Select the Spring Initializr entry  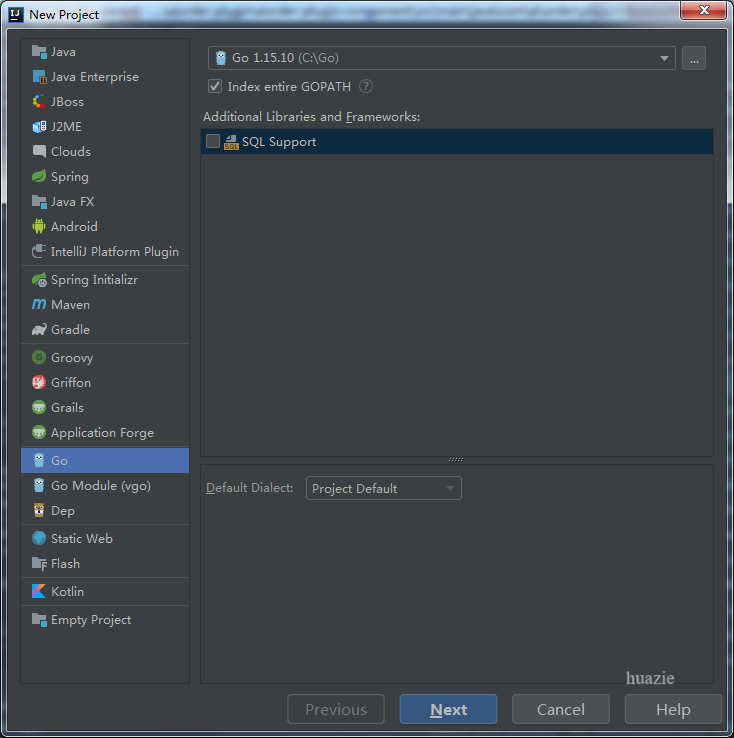pyautogui.click(x=105, y=280)
